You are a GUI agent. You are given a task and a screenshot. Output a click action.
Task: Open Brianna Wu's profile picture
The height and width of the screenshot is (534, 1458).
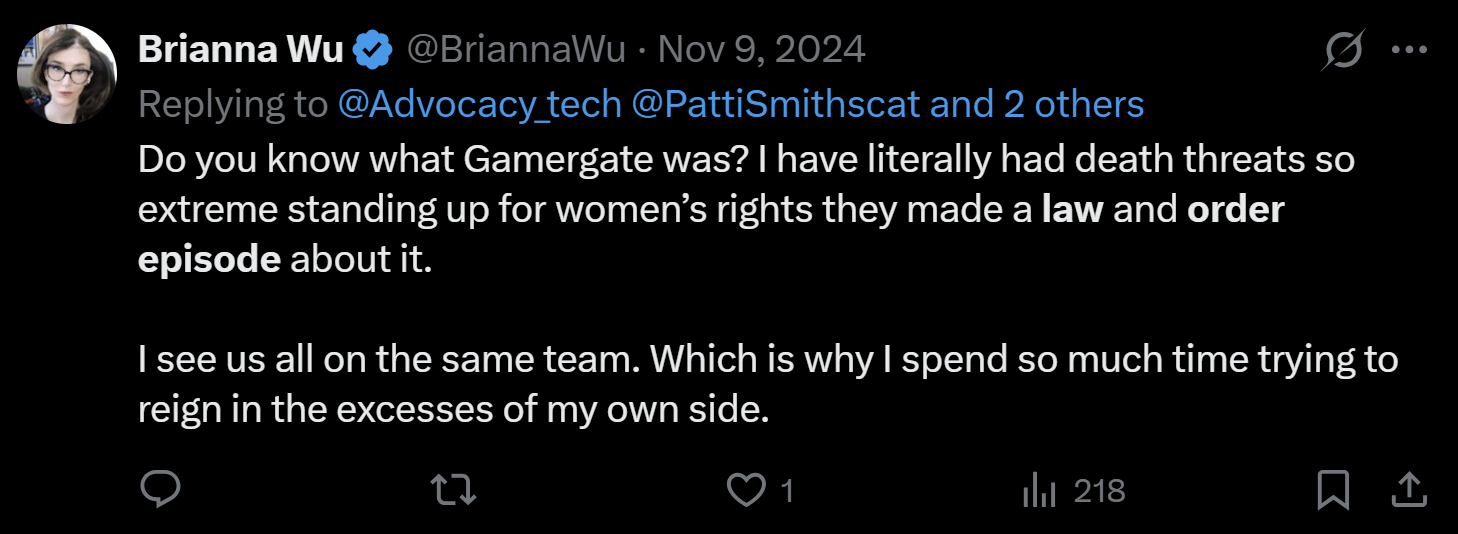coord(67,74)
